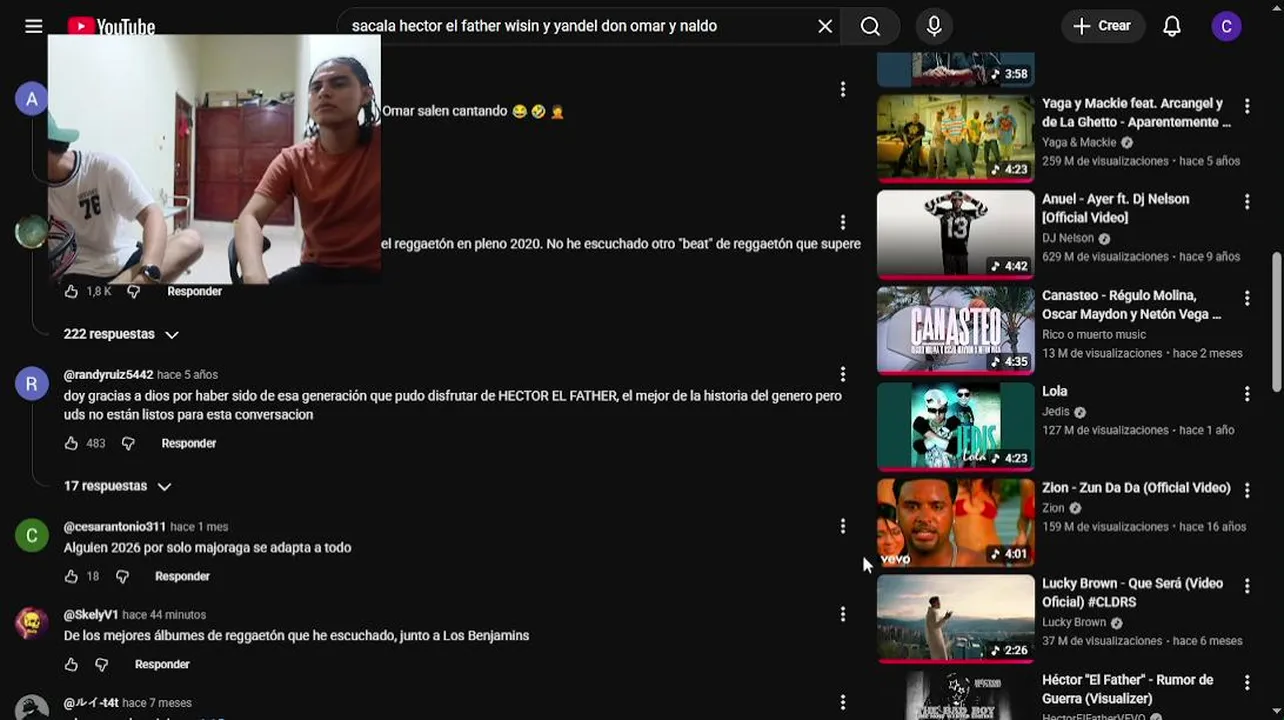Open more options for Rumor de Guerra video
The height and width of the screenshot is (720, 1284).
pyautogui.click(x=1247, y=682)
